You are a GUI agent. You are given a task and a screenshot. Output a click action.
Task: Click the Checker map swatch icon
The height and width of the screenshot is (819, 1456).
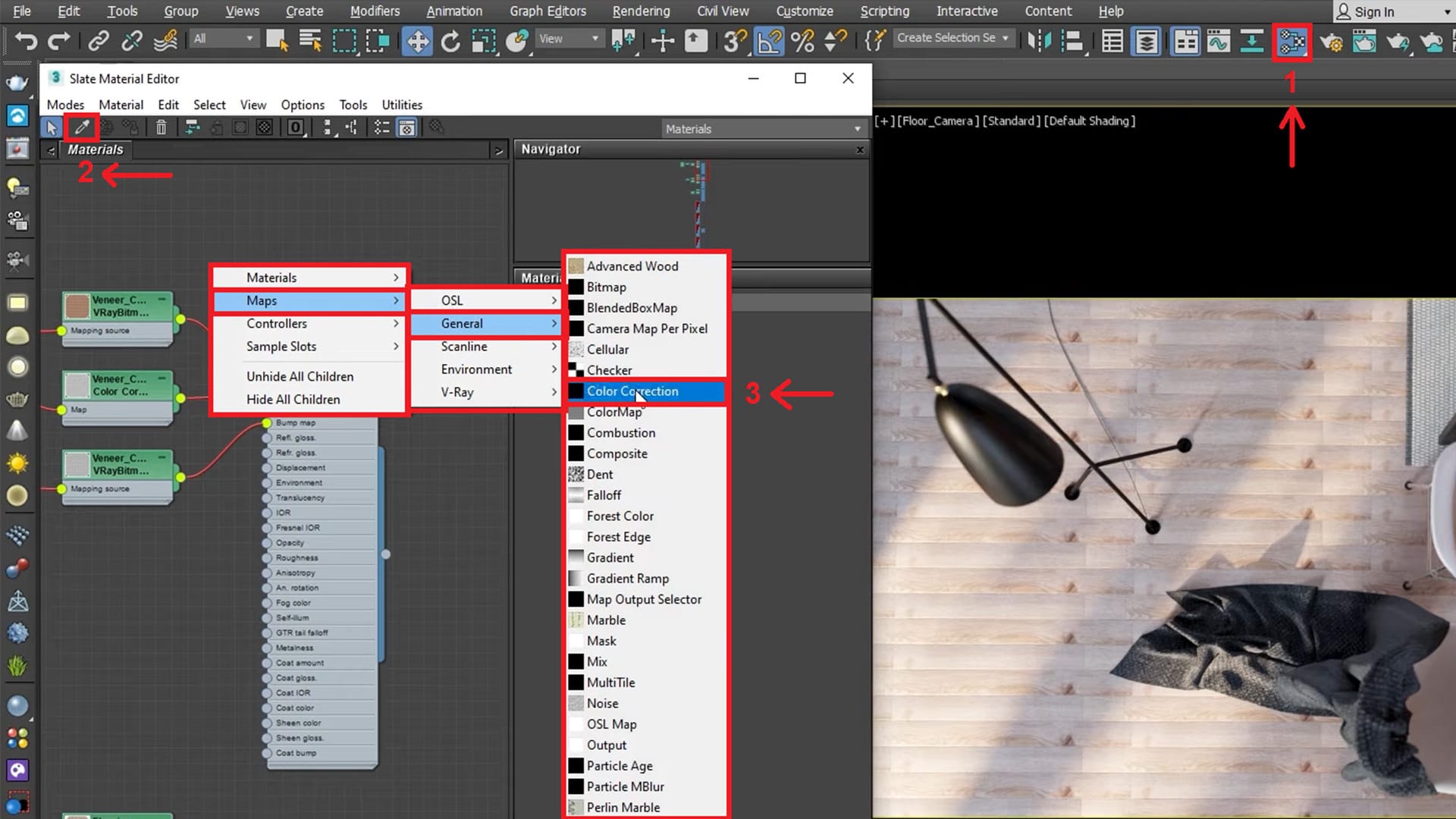576,370
